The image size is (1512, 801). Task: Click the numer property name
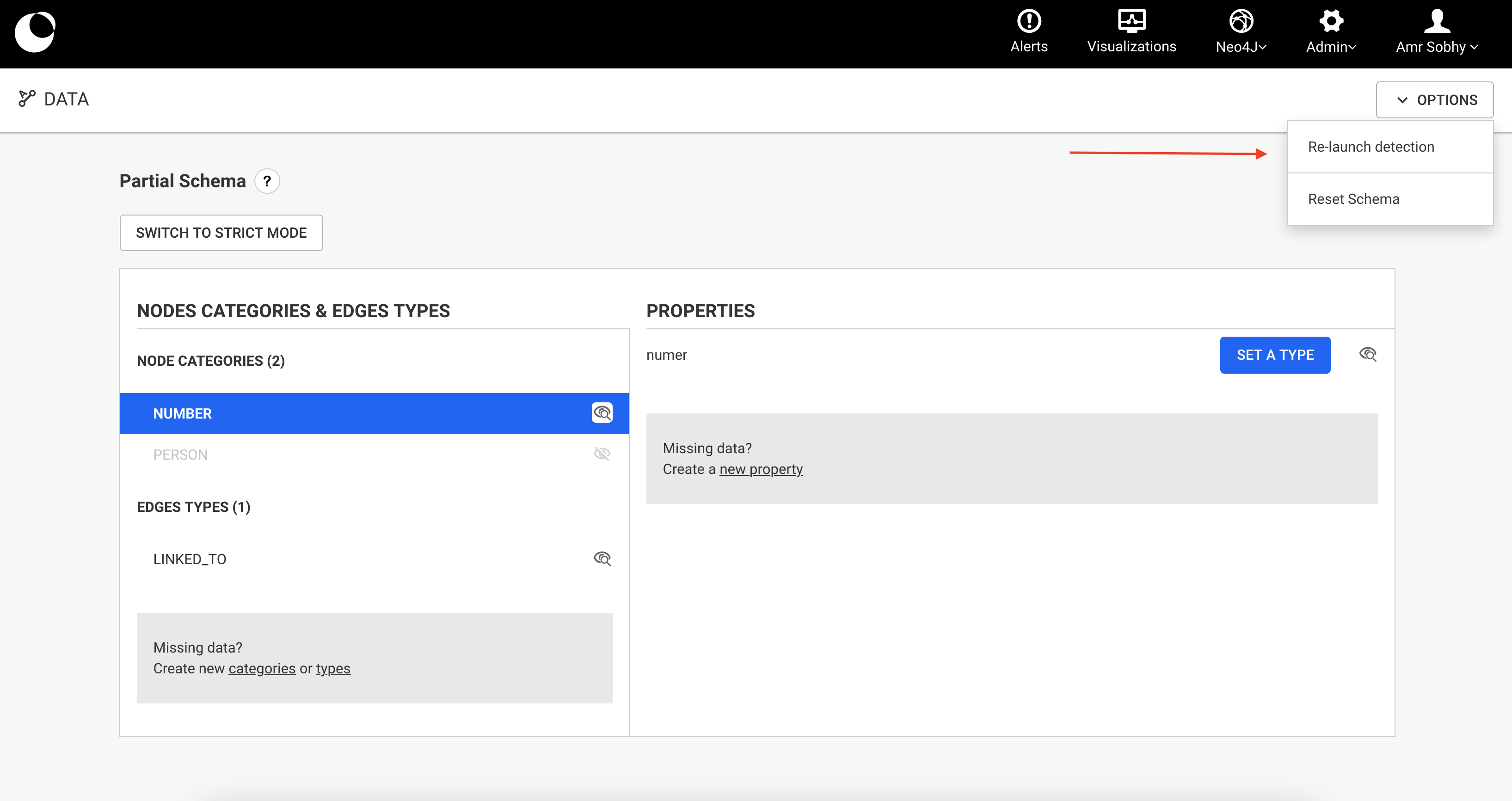click(666, 355)
